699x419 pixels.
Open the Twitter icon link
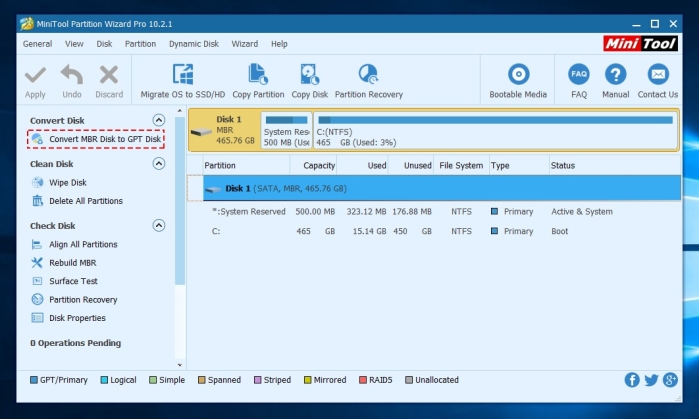click(x=651, y=380)
